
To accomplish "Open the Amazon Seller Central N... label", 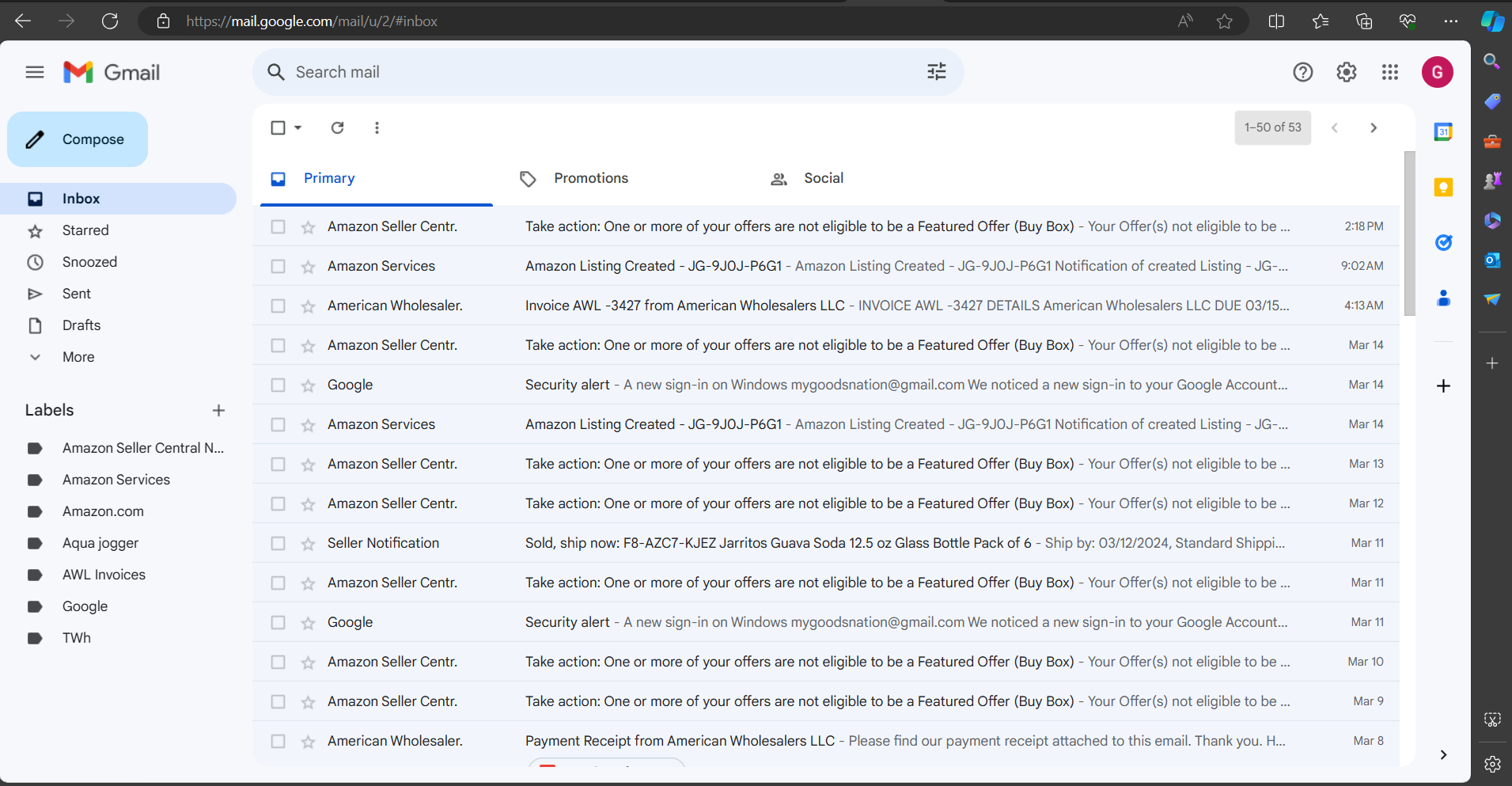I will pyautogui.click(x=143, y=448).
